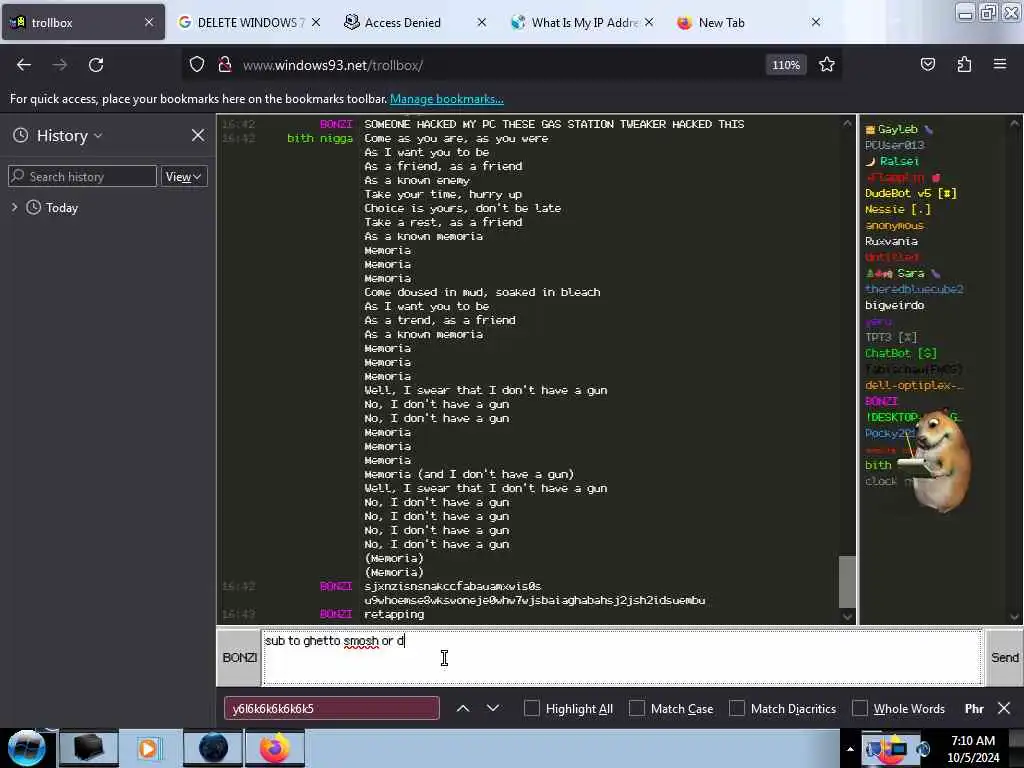The width and height of the screenshot is (1024, 768).
Task: Click the chat scrollbar thumb
Action: pos(847,581)
